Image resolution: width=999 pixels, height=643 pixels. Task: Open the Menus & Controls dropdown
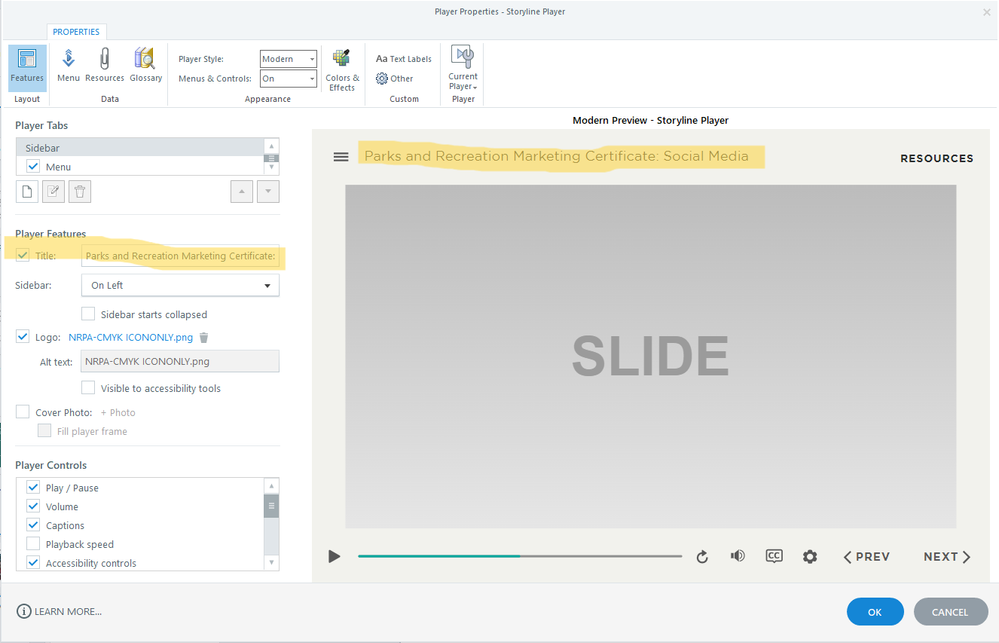(288, 79)
